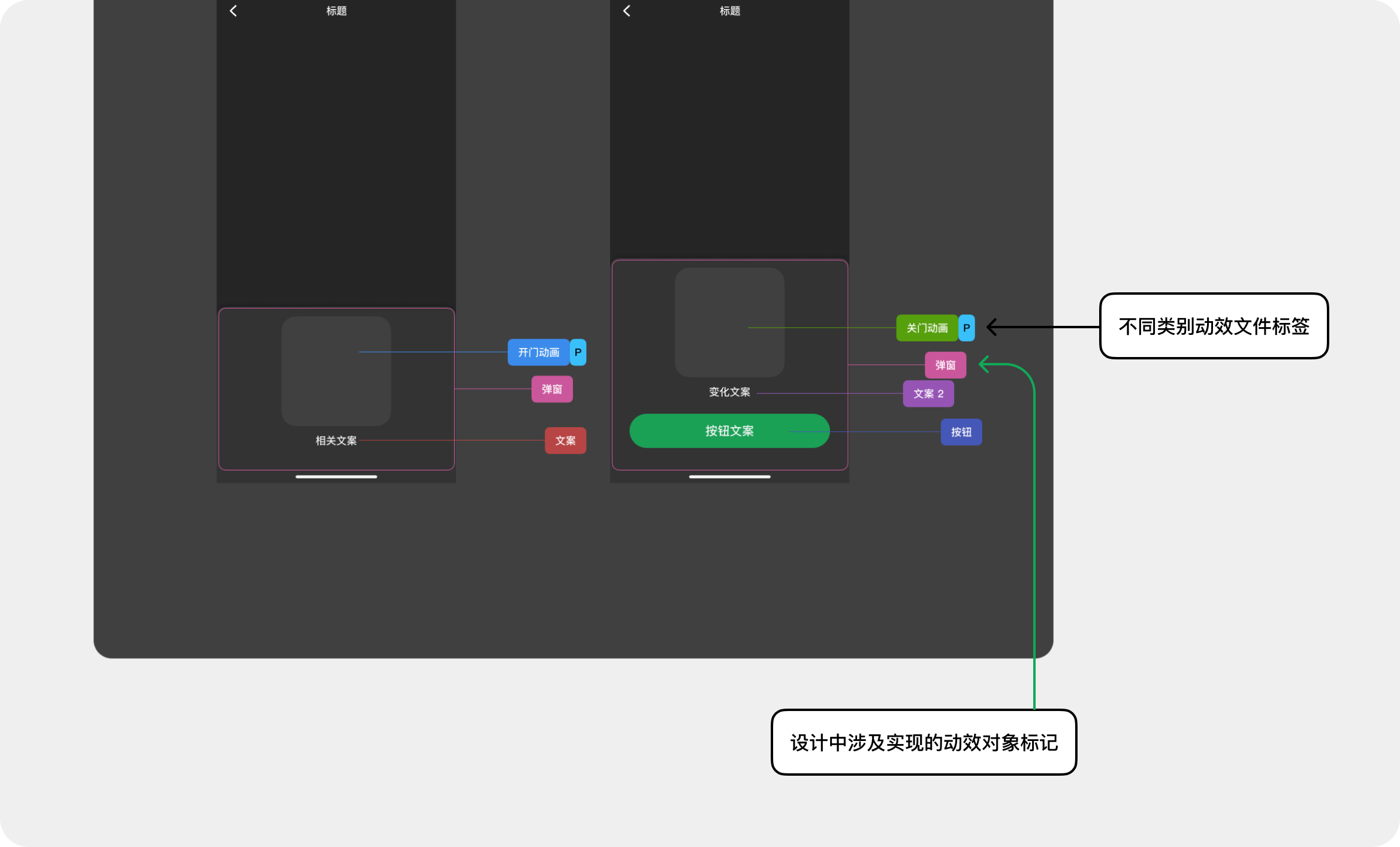Screen dimensions: 1400x847
Task: Click the home indicator bar of the right phone
Action: pyautogui.click(x=729, y=477)
